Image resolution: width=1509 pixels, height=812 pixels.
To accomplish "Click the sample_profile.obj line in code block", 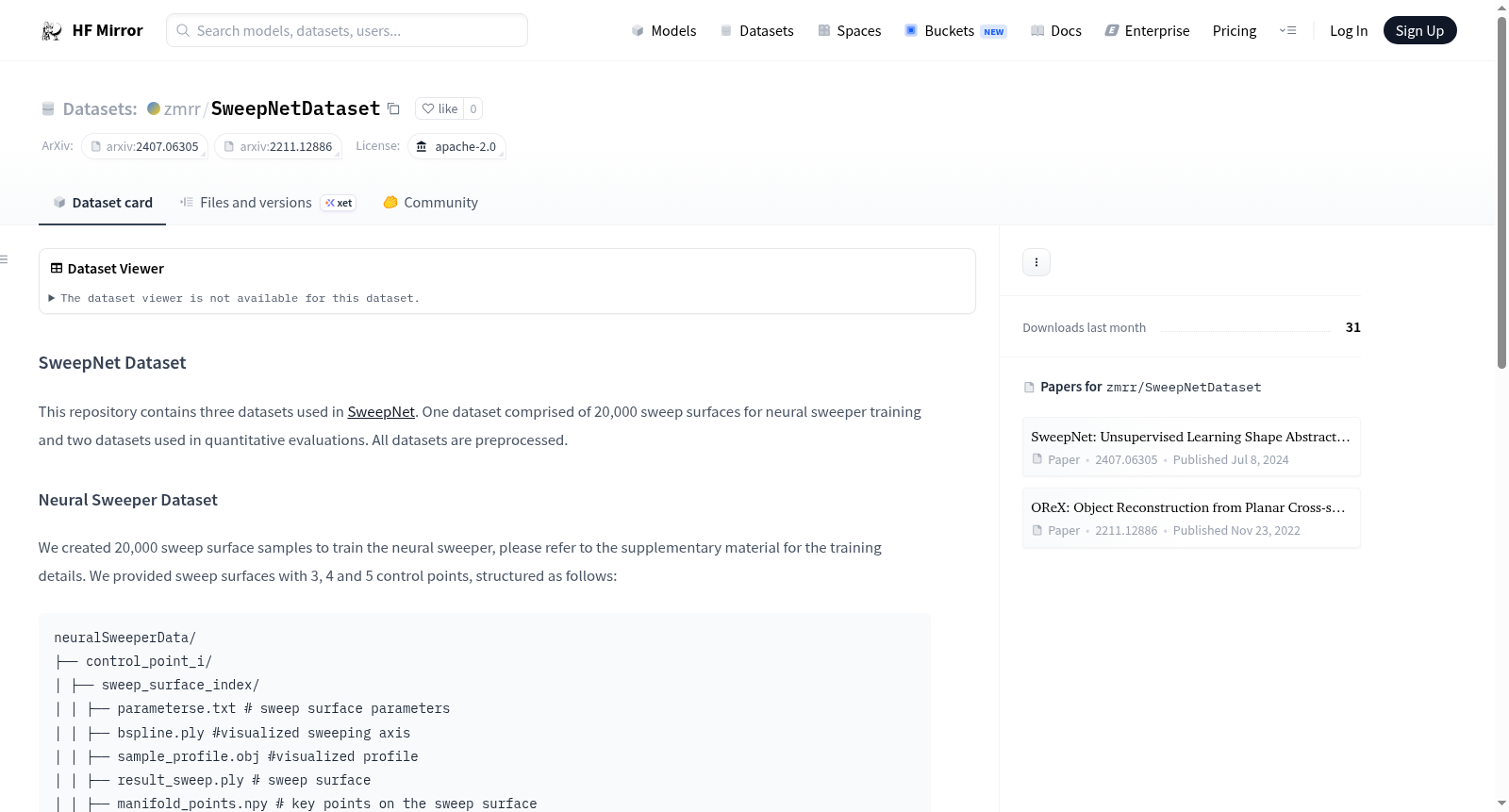I will coord(268,757).
